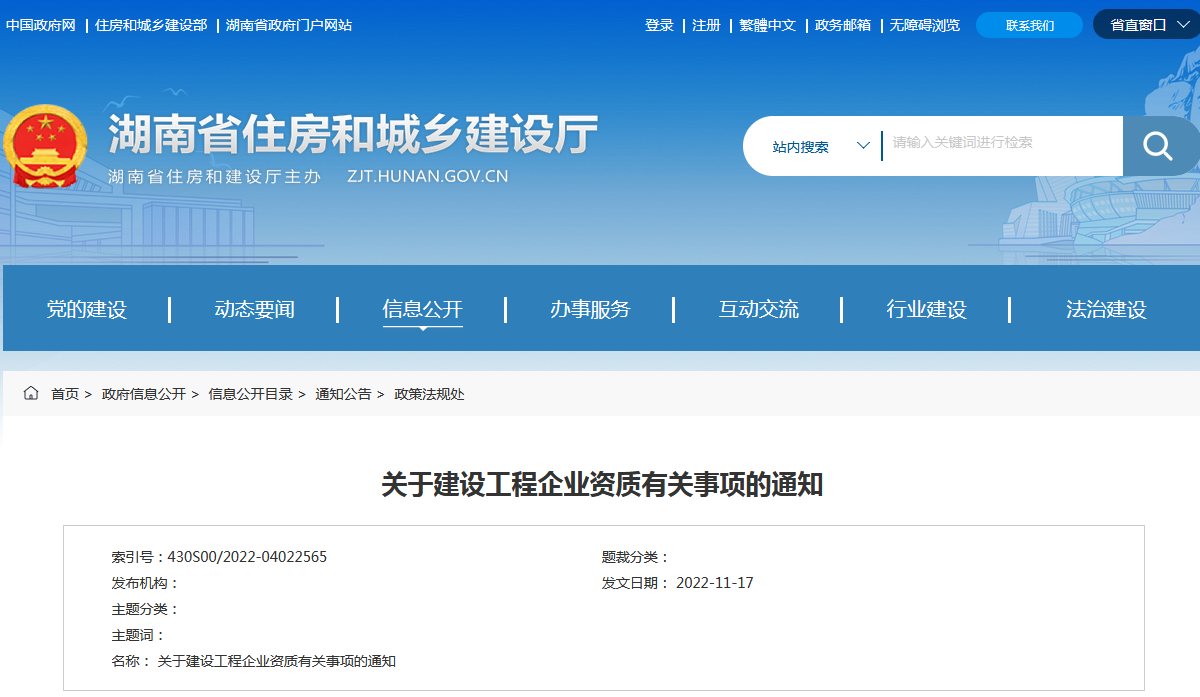The width and height of the screenshot is (1200, 697).
Task: Click the 湖南省住房和城乡建设厅 site title
Action: coord(353,133)
